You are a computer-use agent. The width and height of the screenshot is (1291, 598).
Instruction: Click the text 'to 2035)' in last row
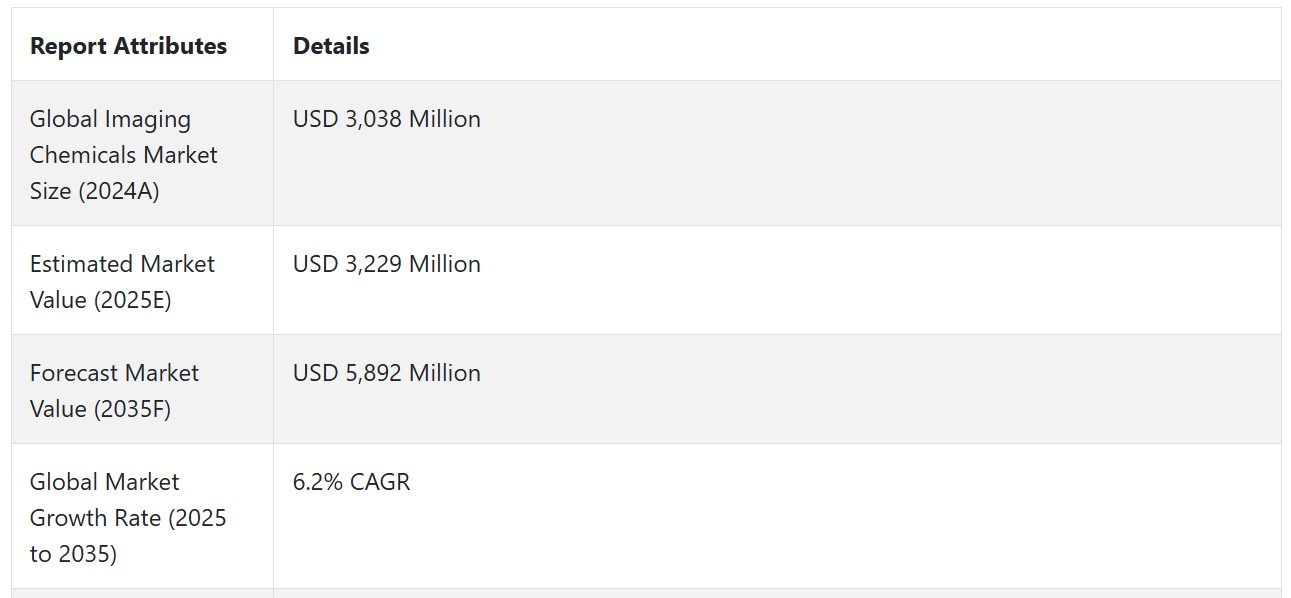pos(73,554)
